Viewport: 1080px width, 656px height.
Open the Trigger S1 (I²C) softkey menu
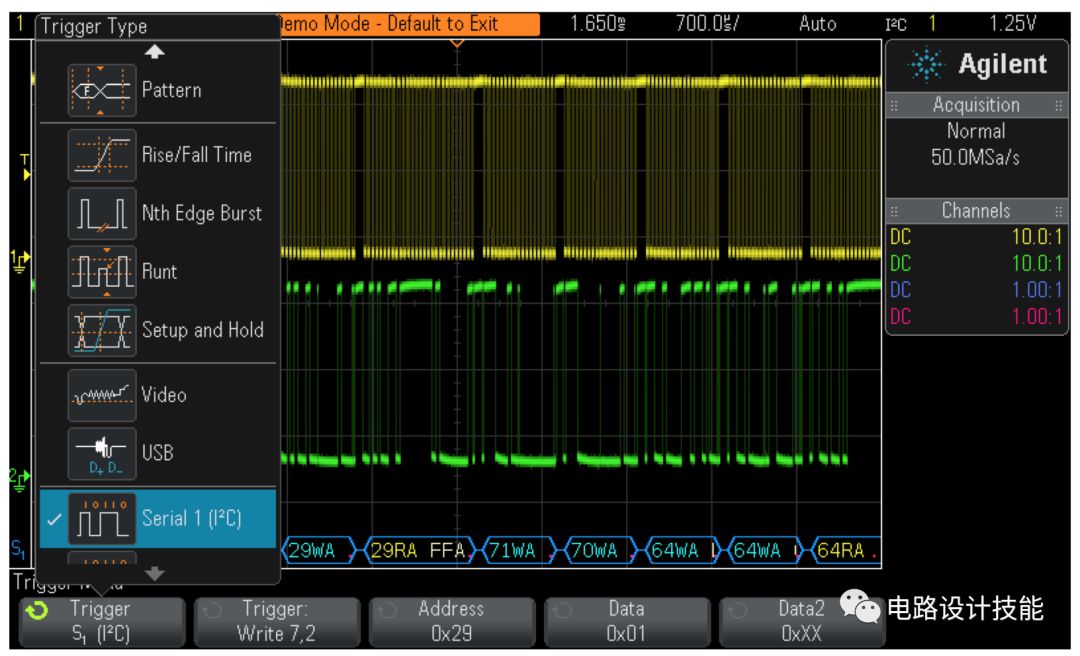click(102, 622)
